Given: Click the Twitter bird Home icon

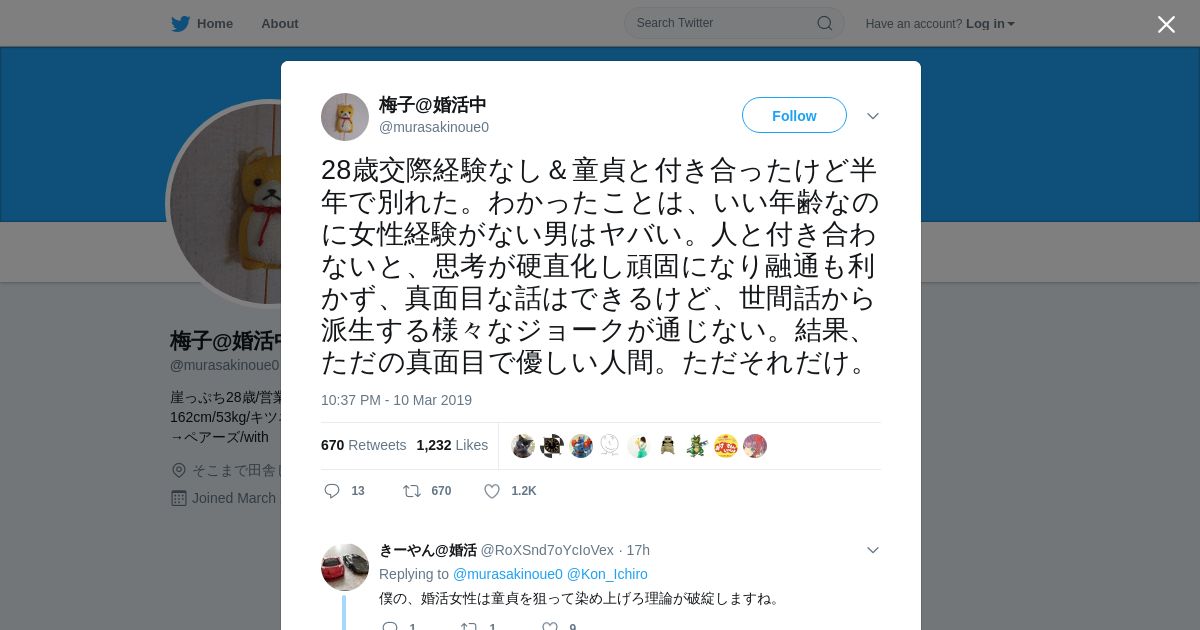Looking at the screenshot, I should pyautogui.click(x=181, y=23).
